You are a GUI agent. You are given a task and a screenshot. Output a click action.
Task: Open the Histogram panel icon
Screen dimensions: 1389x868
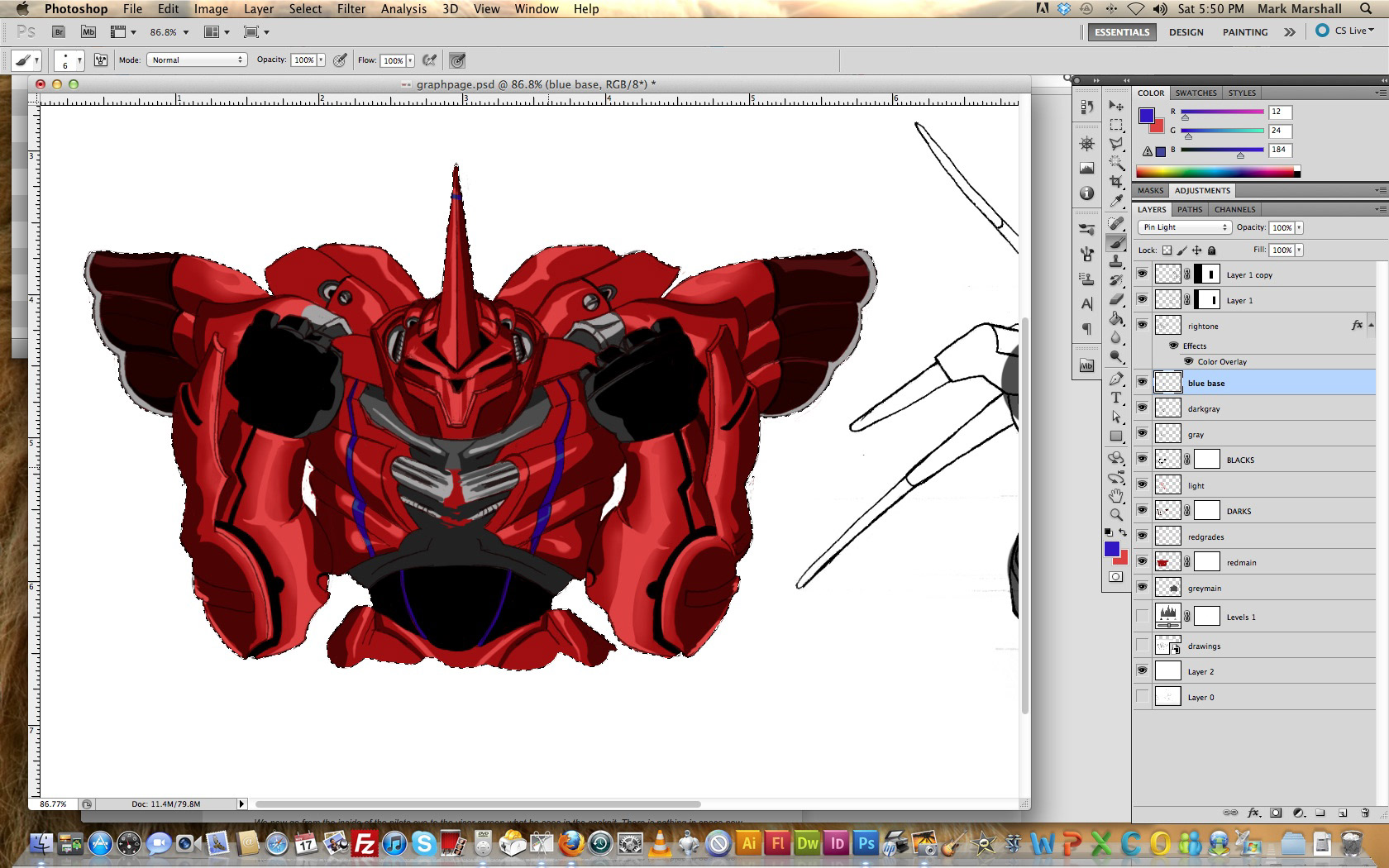point(1087,168)
